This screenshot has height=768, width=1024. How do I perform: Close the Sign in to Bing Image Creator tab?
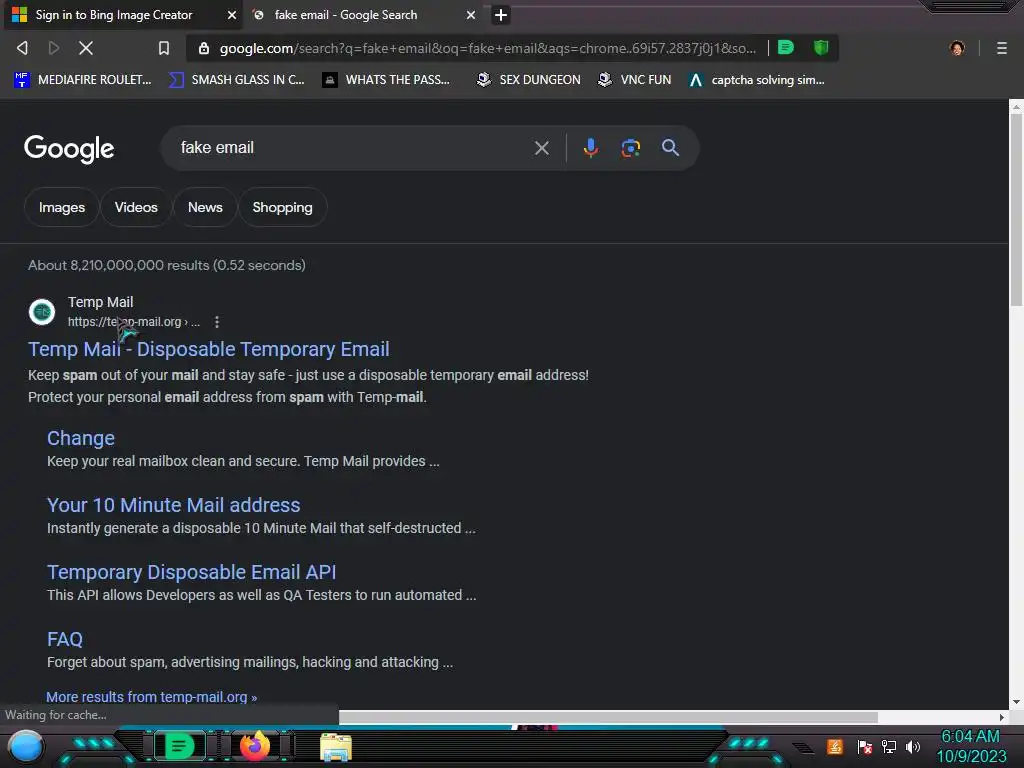[232, 15]
